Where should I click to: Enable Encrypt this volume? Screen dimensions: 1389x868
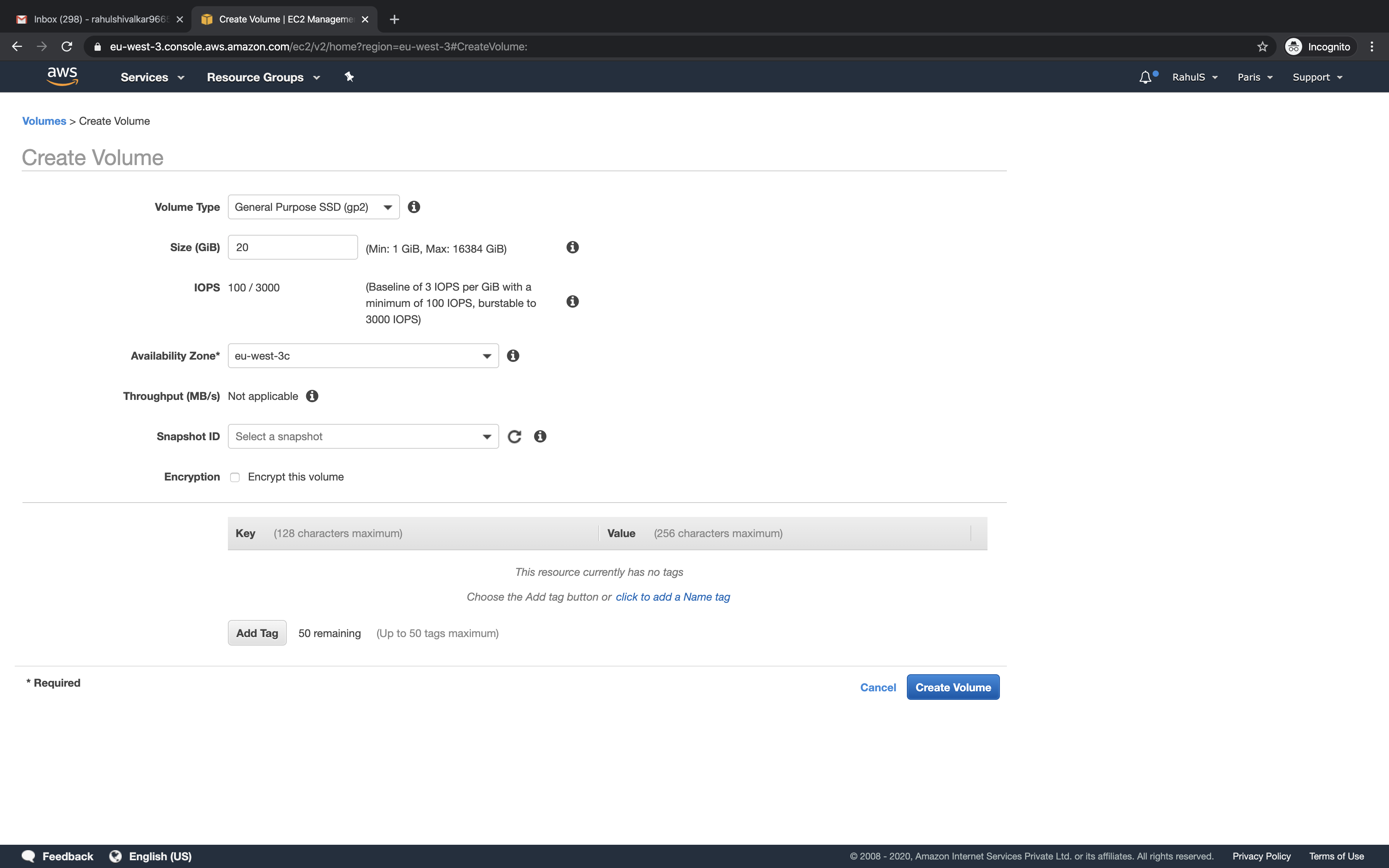[234, 477]
